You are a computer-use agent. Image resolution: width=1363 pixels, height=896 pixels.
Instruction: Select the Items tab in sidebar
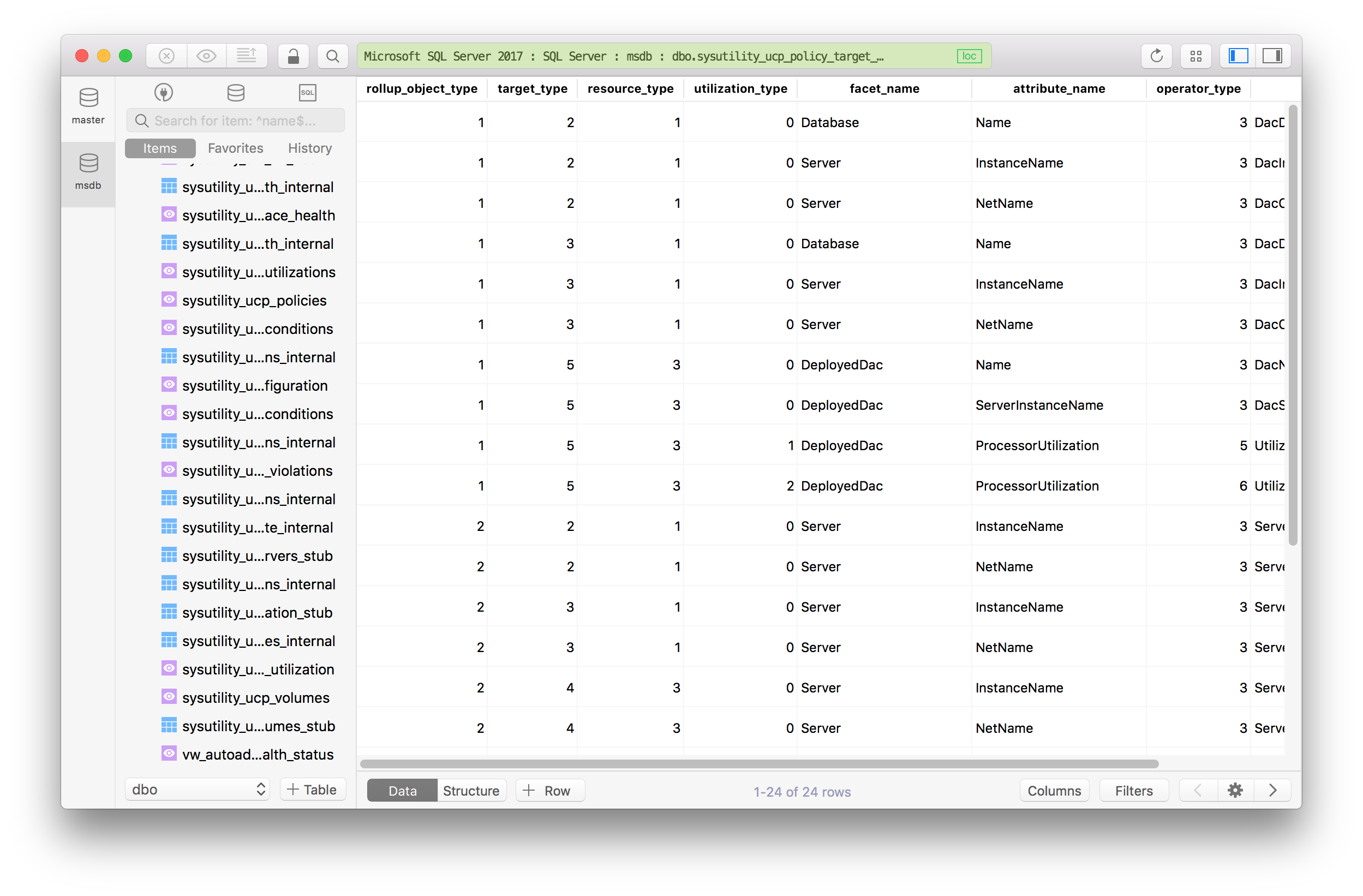coord(160,147)
